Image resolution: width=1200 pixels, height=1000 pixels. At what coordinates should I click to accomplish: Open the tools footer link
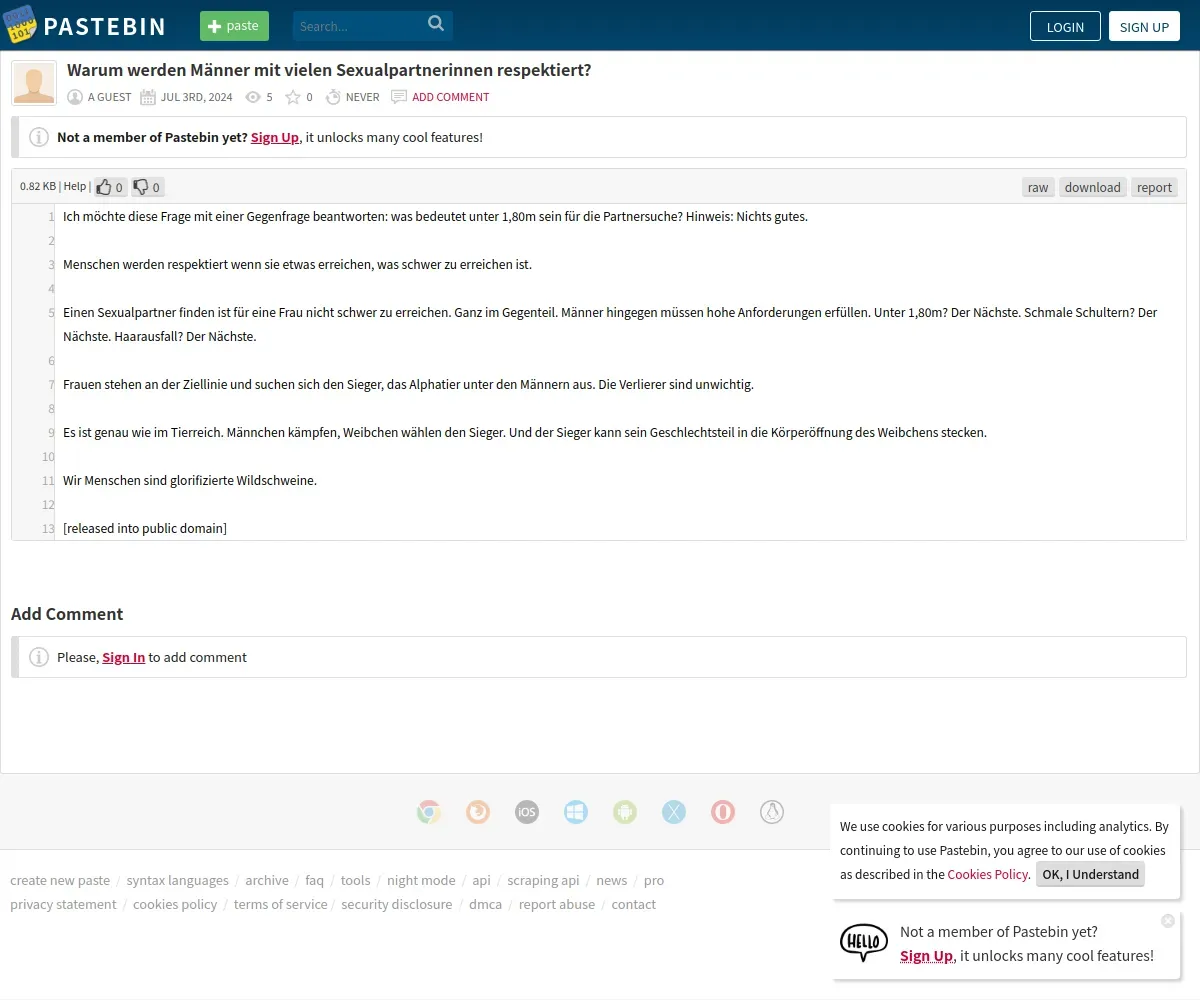pos(355,880)
